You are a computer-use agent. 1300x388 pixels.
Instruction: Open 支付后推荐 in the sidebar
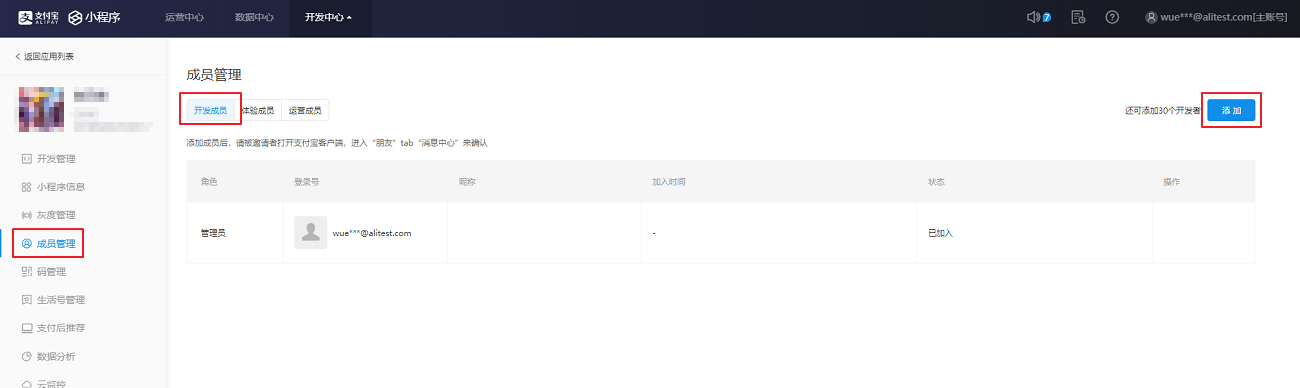(53, 327)
